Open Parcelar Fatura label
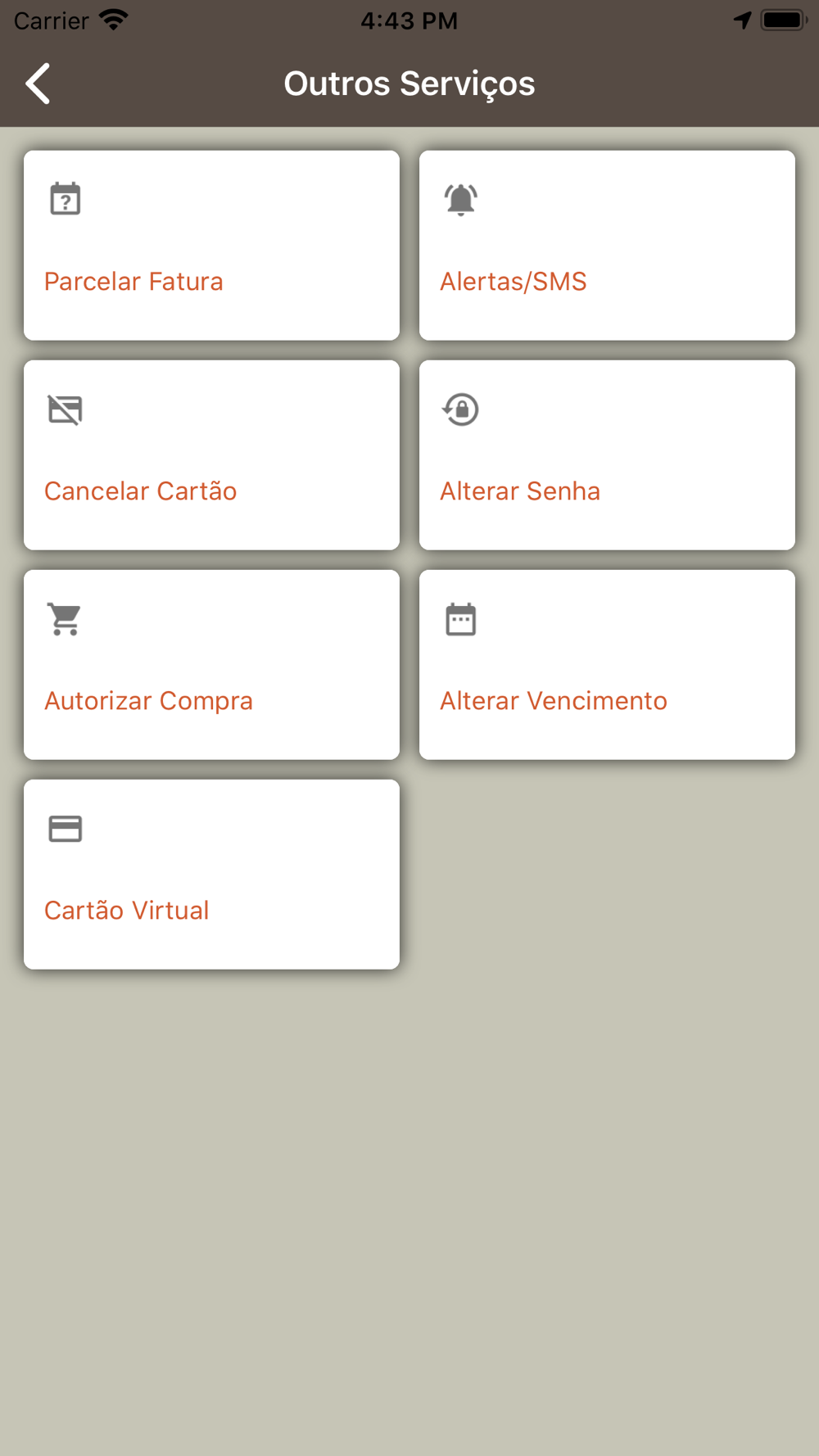 [x=133, y=282]
